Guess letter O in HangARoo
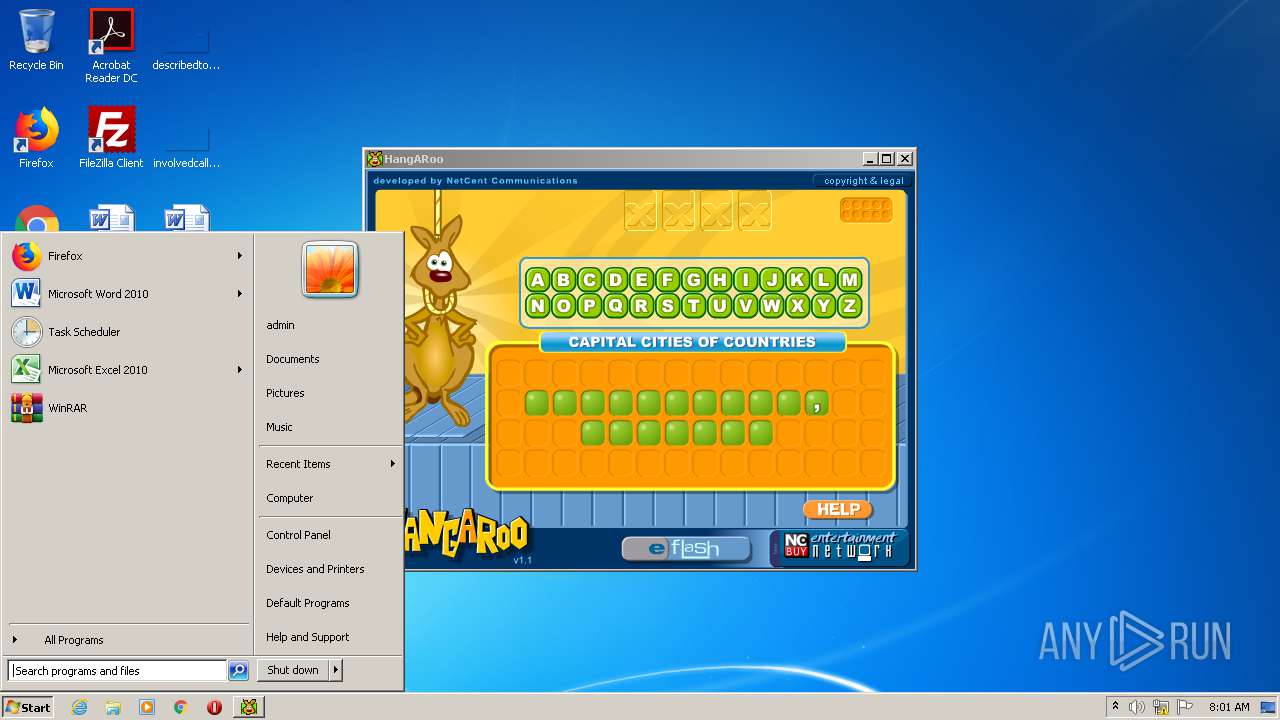Screen dimensions: 1280x720 (x=563, y=306)
